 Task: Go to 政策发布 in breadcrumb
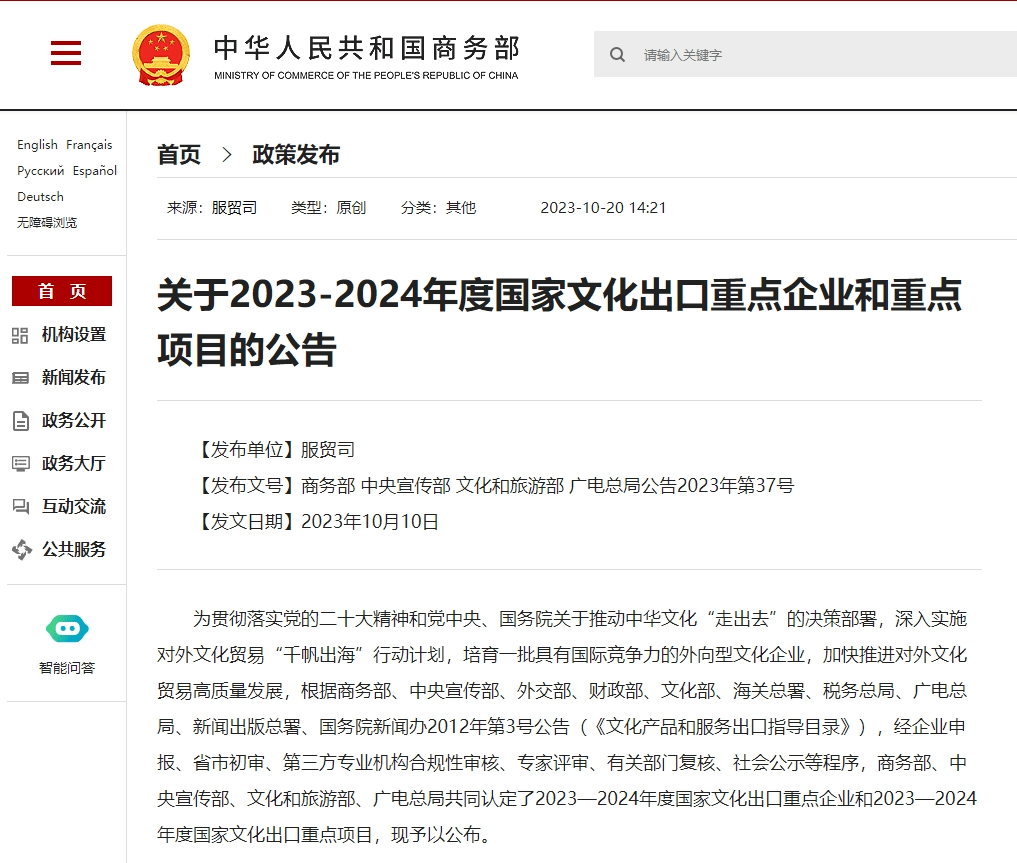point(296,155)
